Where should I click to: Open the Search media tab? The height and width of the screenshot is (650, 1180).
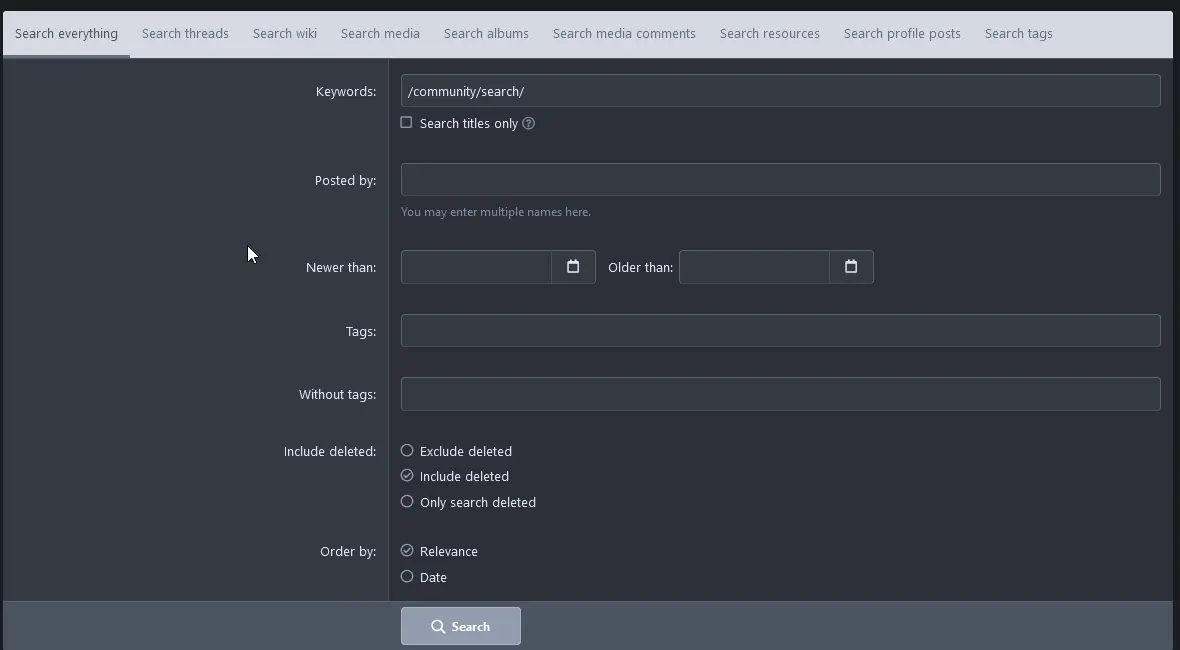pyautogui.click(x=380, y=34)
